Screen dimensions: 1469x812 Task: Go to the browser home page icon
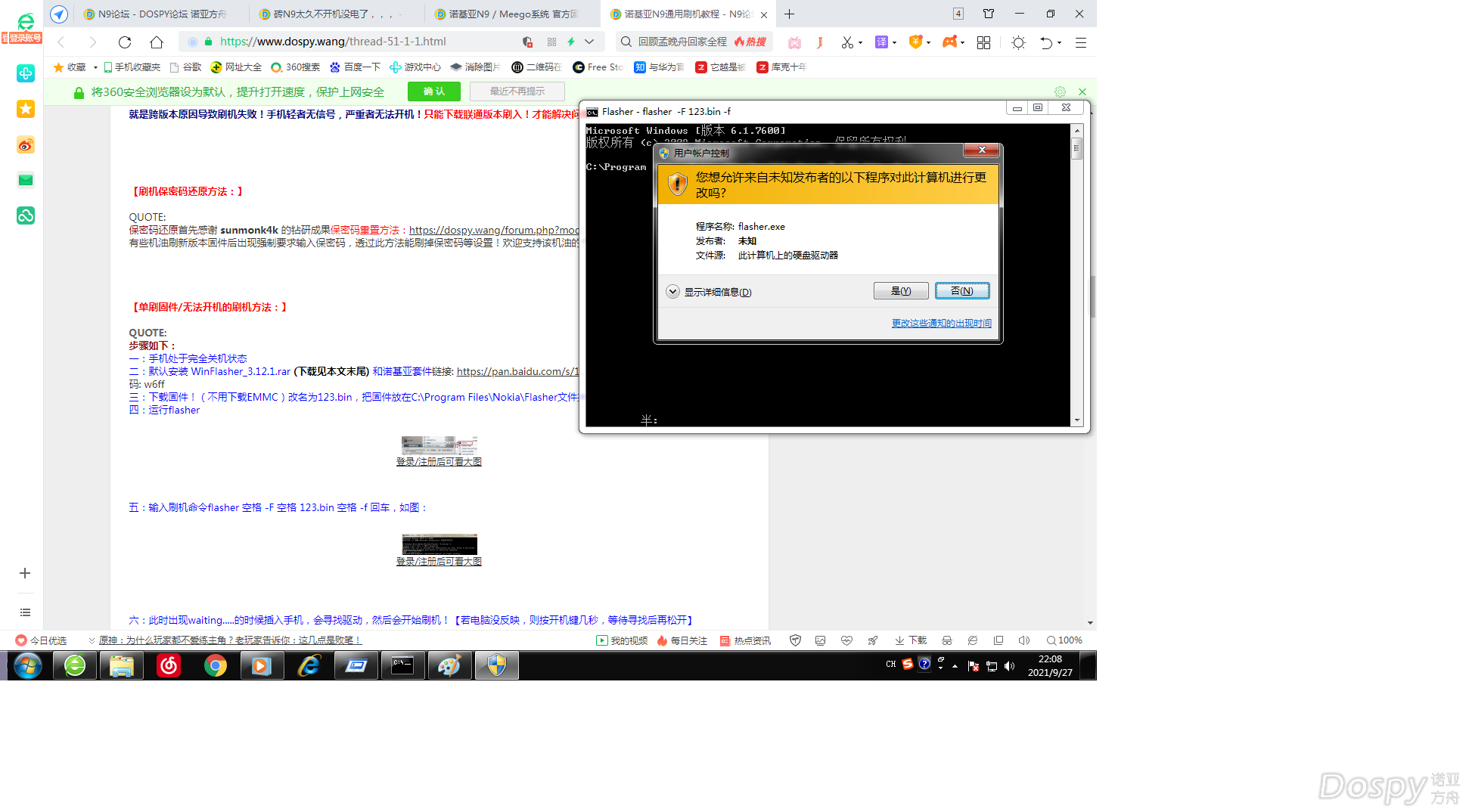tap(157, 42)
